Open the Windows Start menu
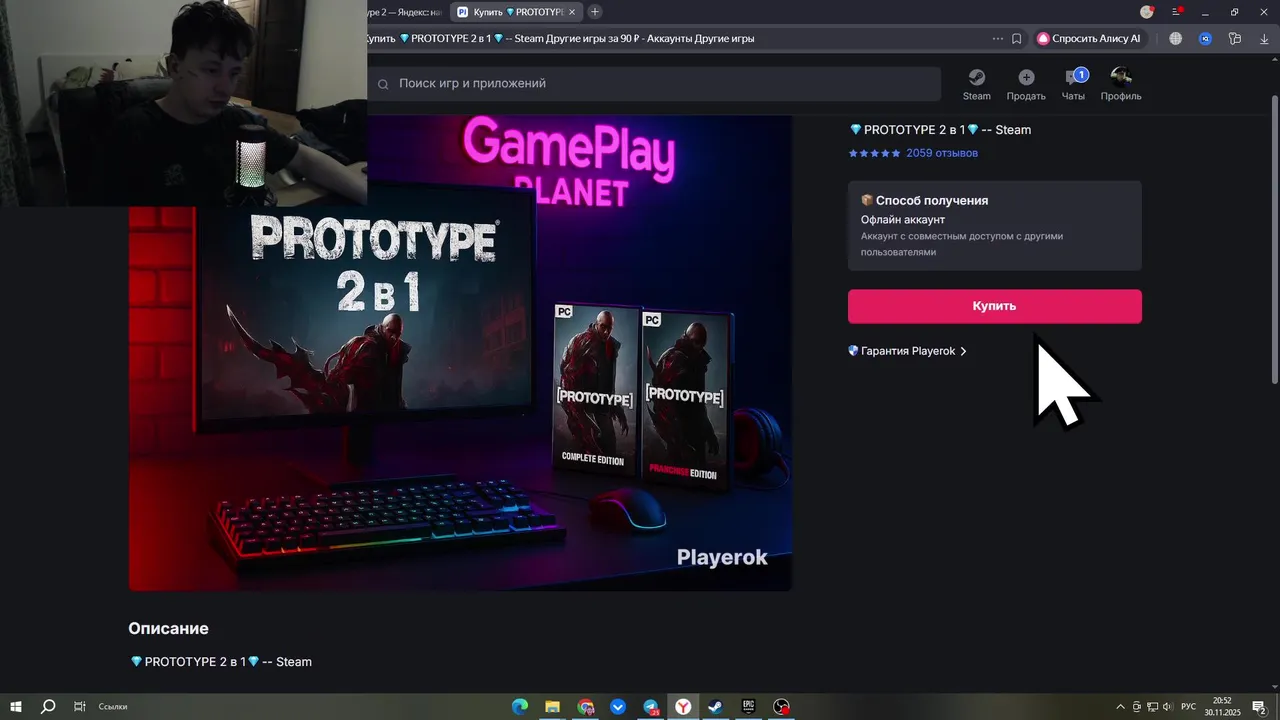Image resolution: width=1280 pixels, height=720 pixels. pyautogui.click(x=16, y=707)
